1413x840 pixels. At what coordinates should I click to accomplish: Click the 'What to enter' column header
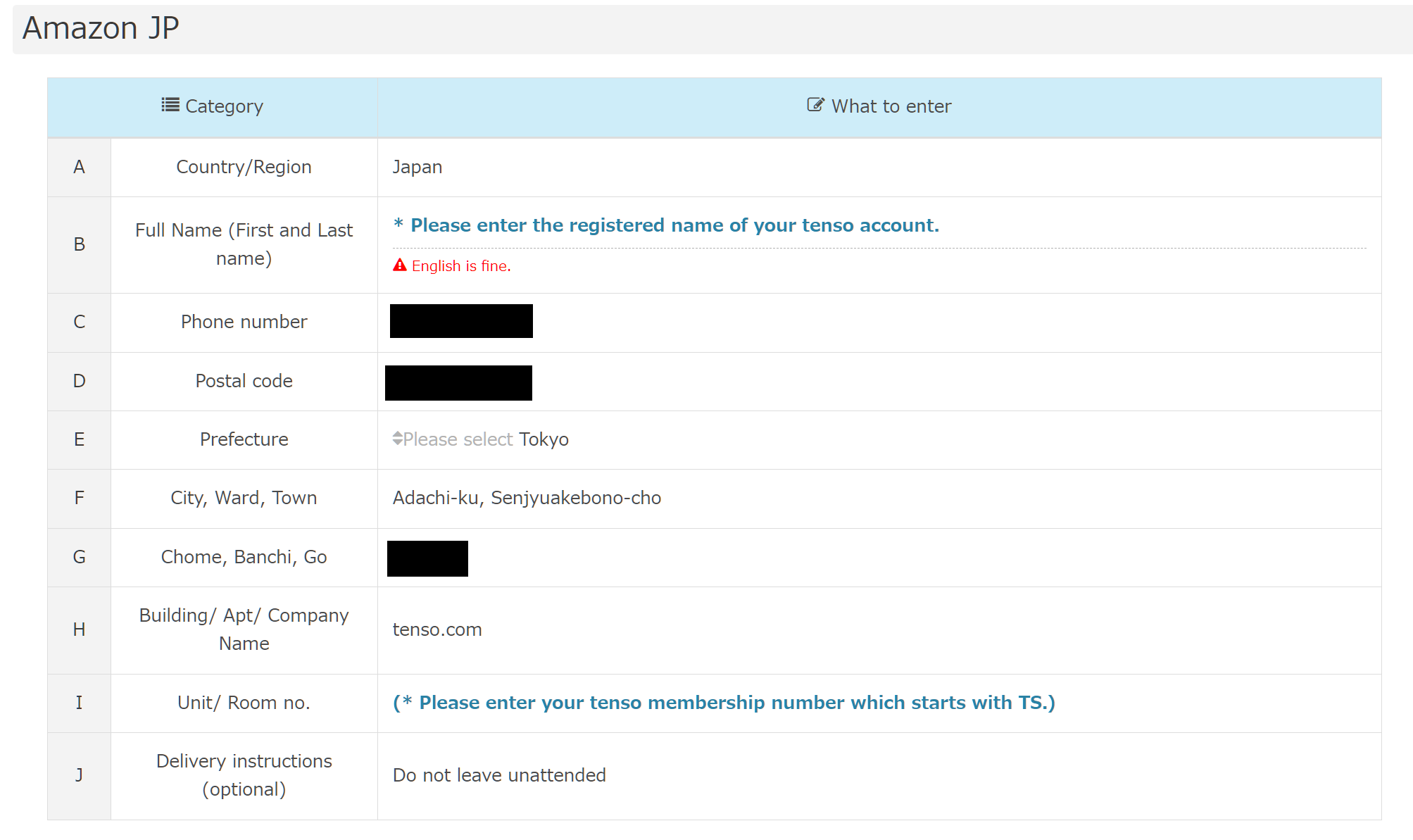(x=879, y=107)
